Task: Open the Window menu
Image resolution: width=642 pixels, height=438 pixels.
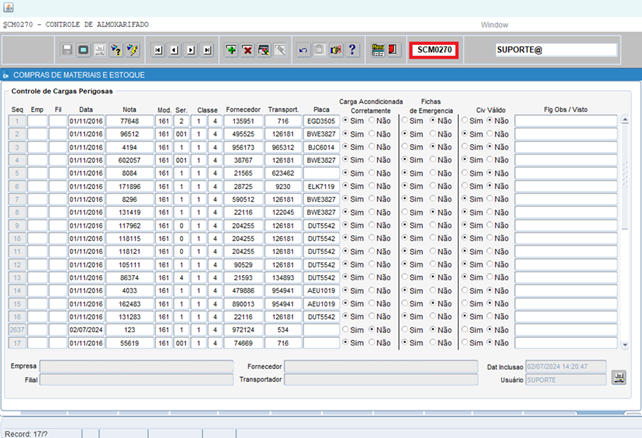Action: click(x=494, y=25)
